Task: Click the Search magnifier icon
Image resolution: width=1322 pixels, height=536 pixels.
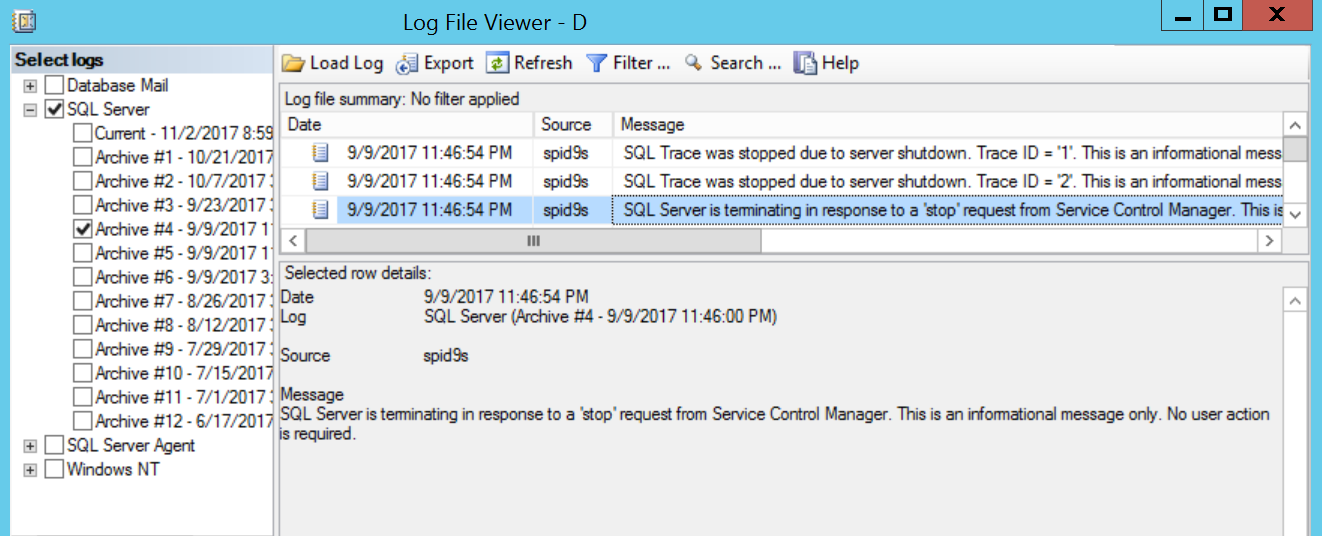Action: (694, 63)
